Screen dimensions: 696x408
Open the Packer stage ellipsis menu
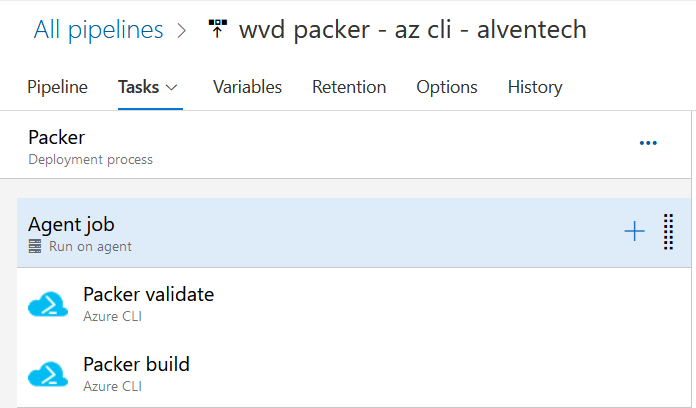(648, 143)
